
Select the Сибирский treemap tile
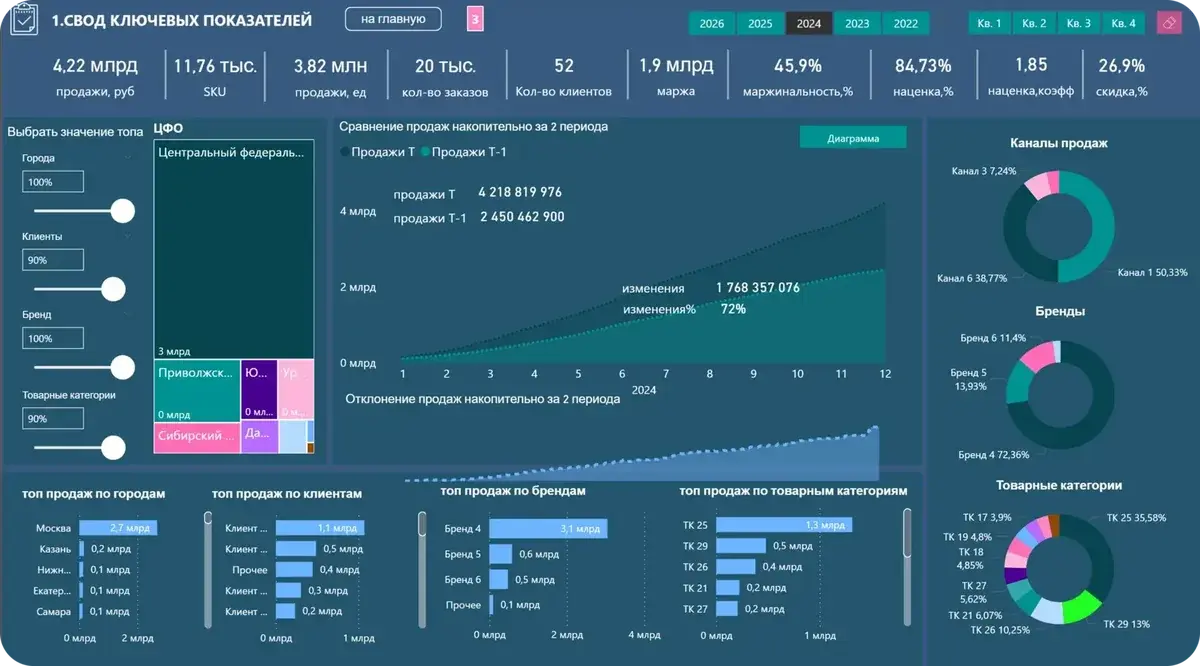[197, 437]
